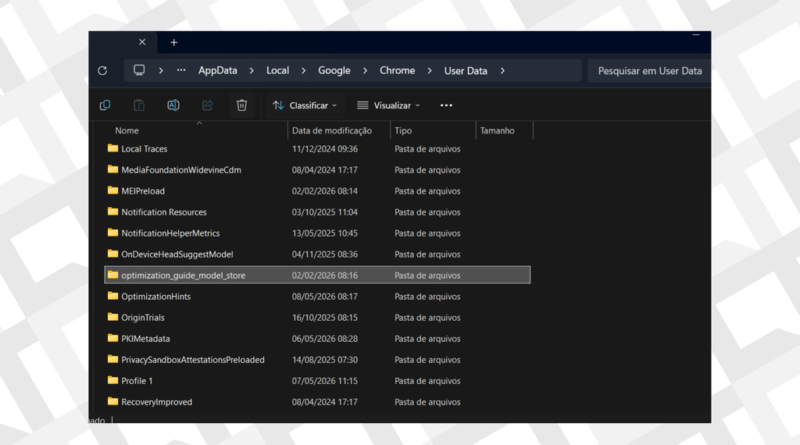Select the optimization_guide_model_store folder
800x445 pixels.
tap(317, 275)
